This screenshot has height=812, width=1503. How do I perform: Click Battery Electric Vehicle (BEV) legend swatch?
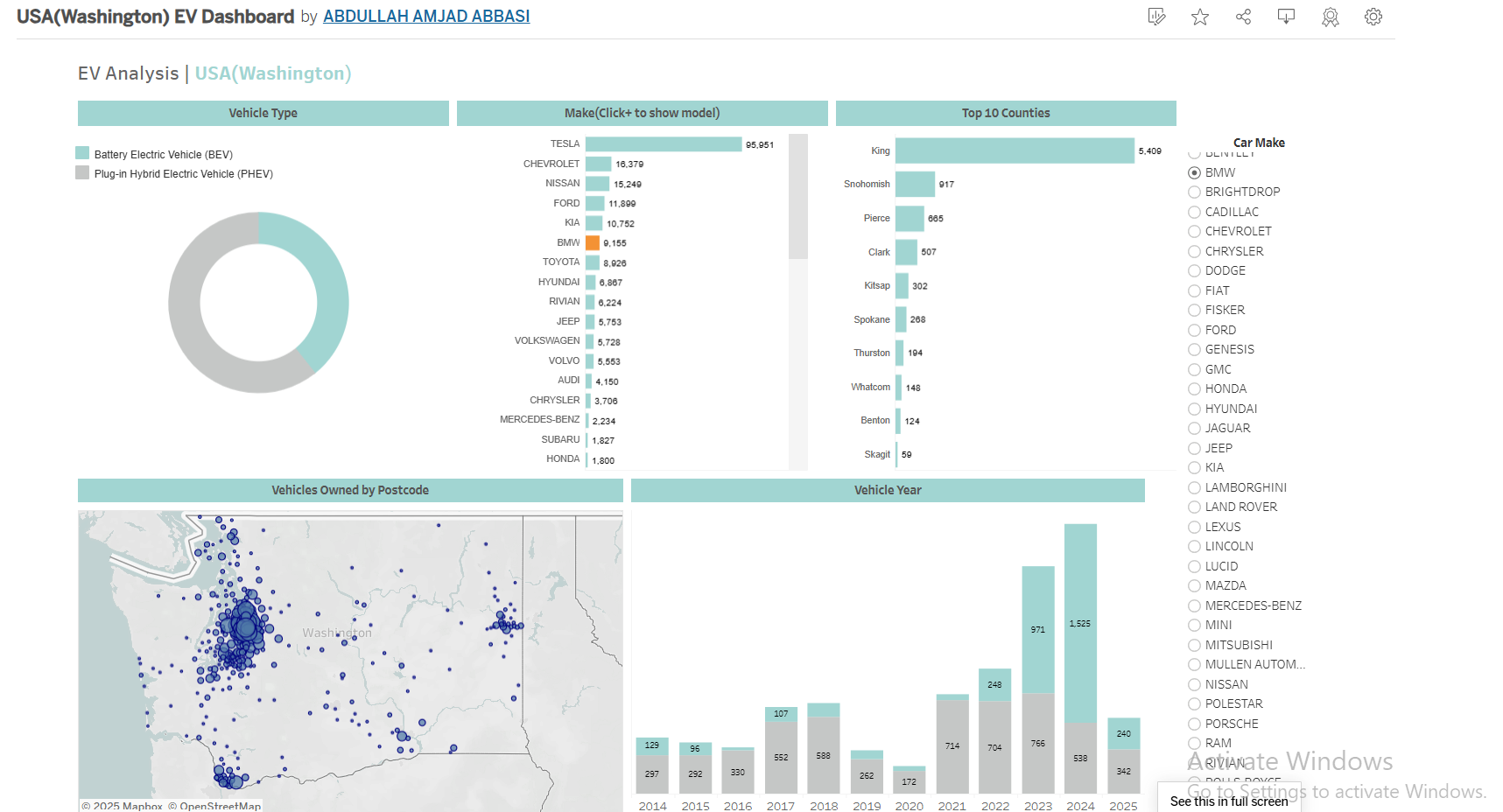click(x=82, y=153)
